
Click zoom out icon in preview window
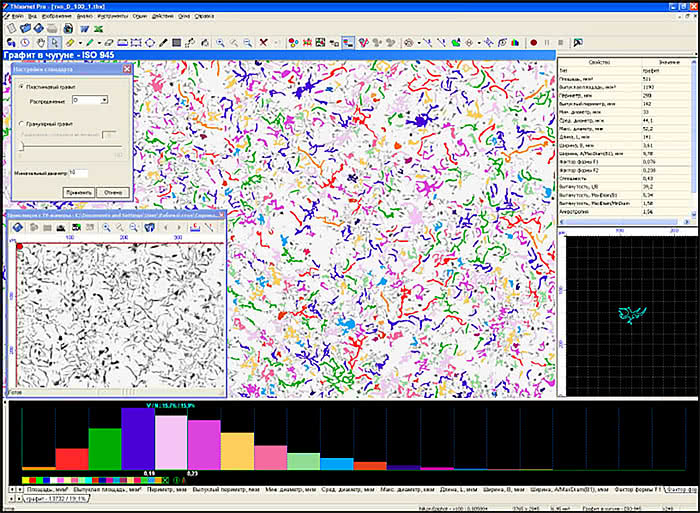(x=133, y=228)
